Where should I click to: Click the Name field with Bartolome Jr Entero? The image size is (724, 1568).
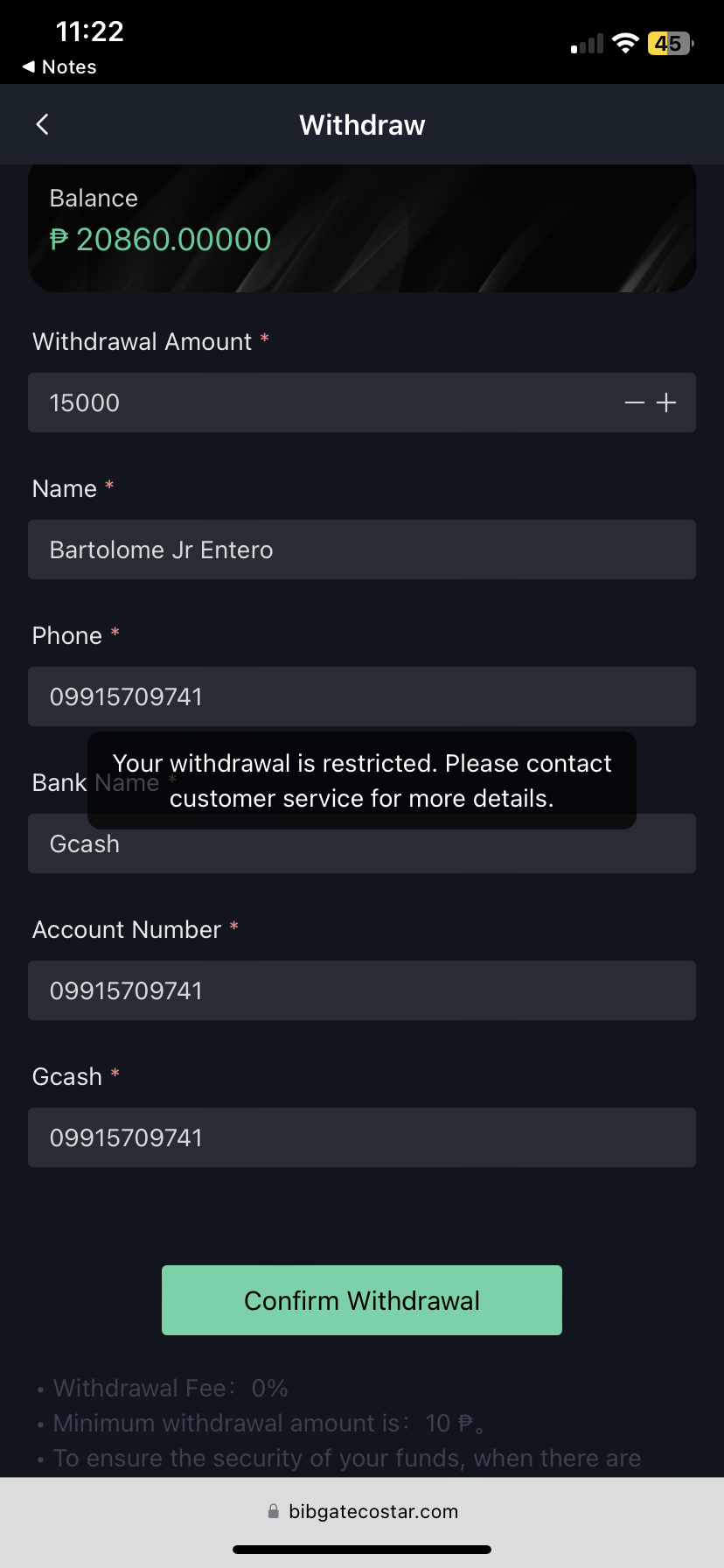point(362,549)
